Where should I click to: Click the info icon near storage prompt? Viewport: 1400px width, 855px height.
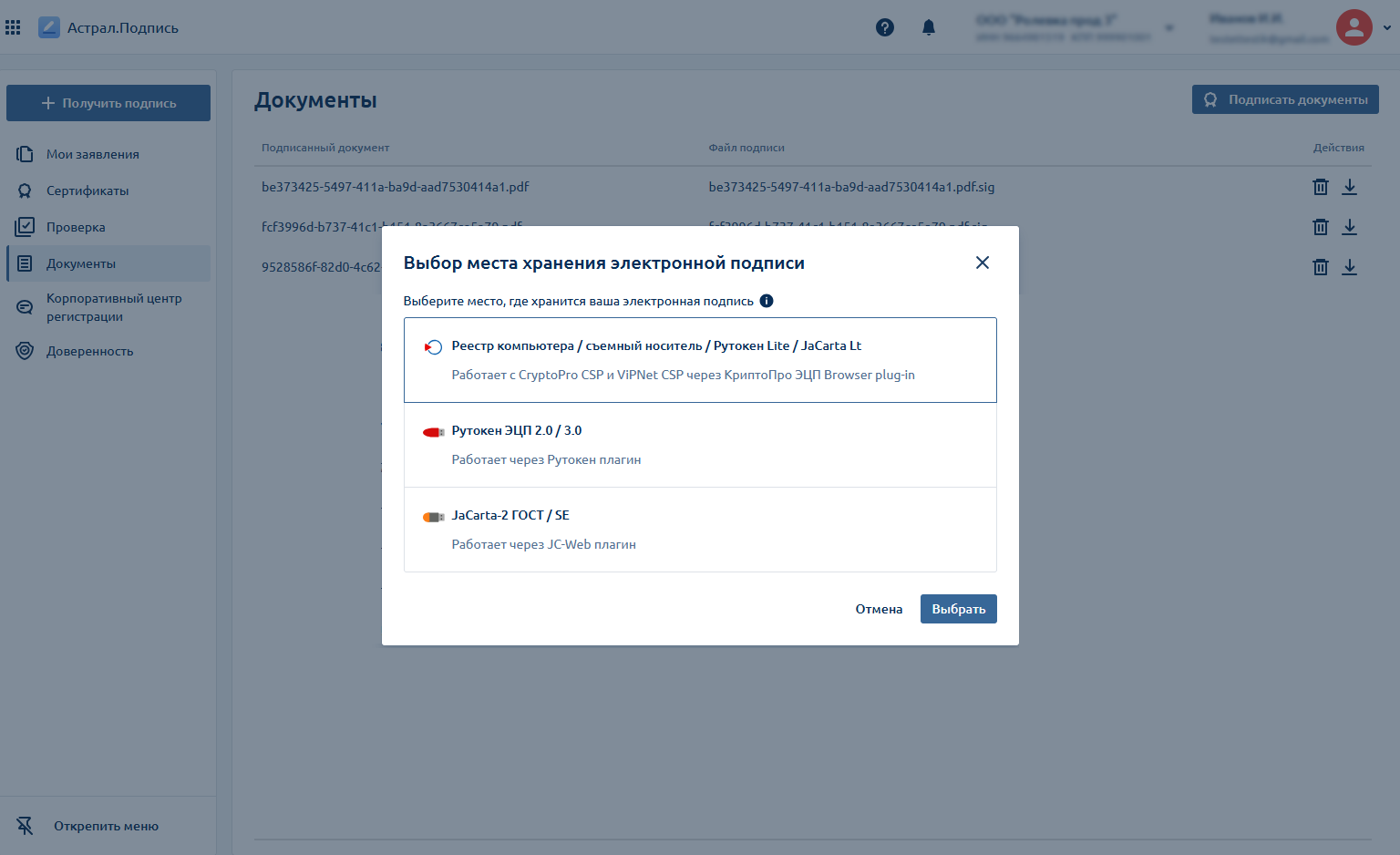(767, 301)
